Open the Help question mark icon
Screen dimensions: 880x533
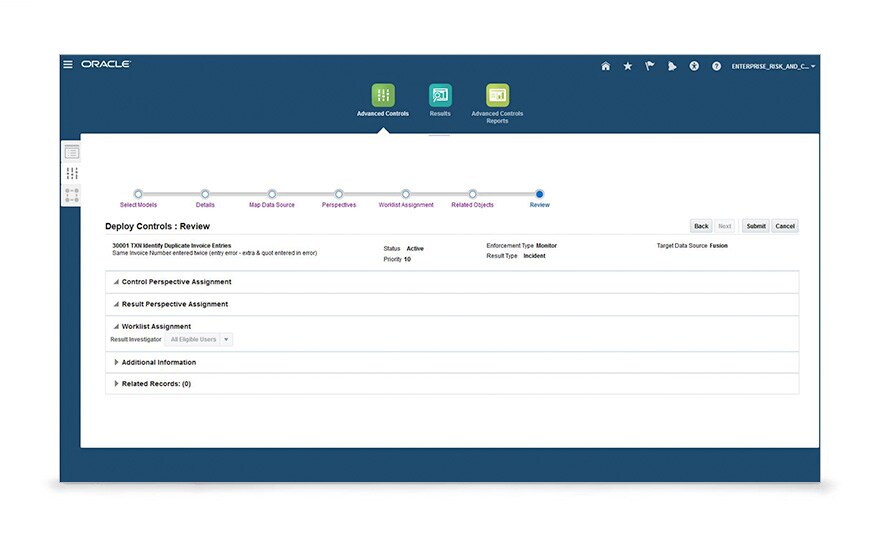716,66
